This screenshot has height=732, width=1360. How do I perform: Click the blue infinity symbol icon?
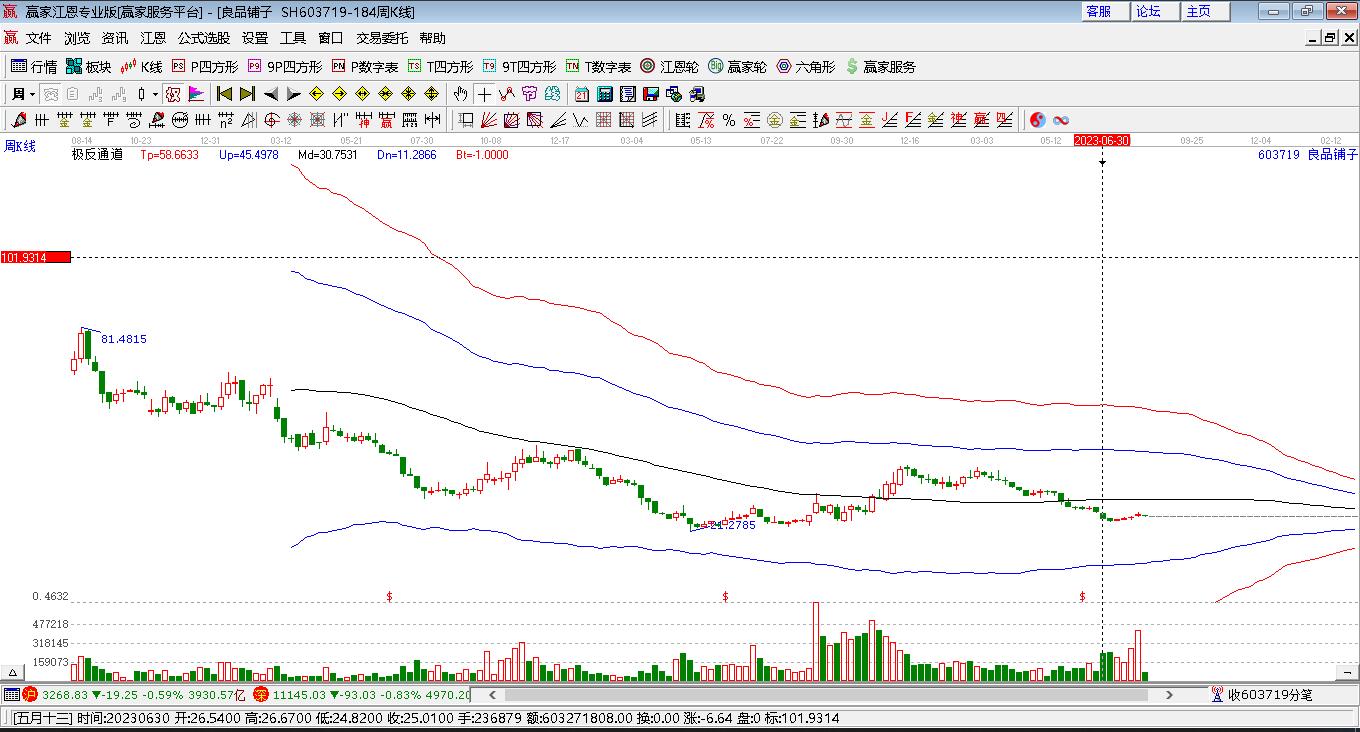[1061, 120]
